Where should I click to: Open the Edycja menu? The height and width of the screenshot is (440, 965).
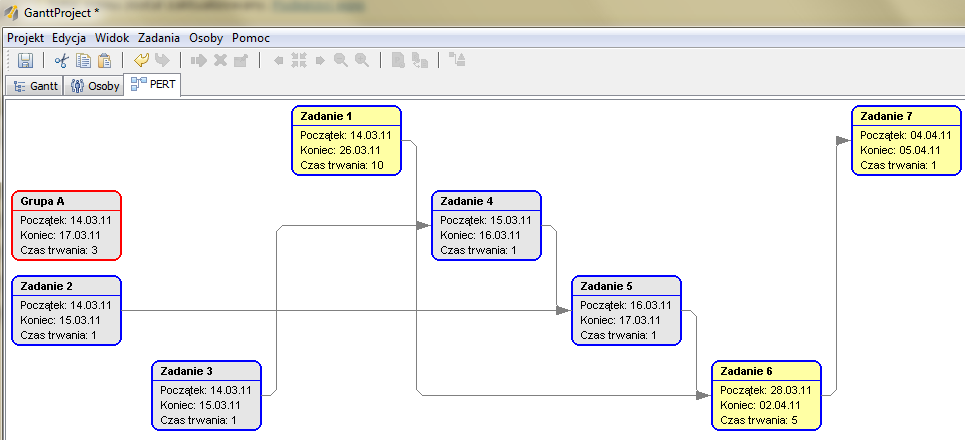pyautogui.click(x=69, y=37)
